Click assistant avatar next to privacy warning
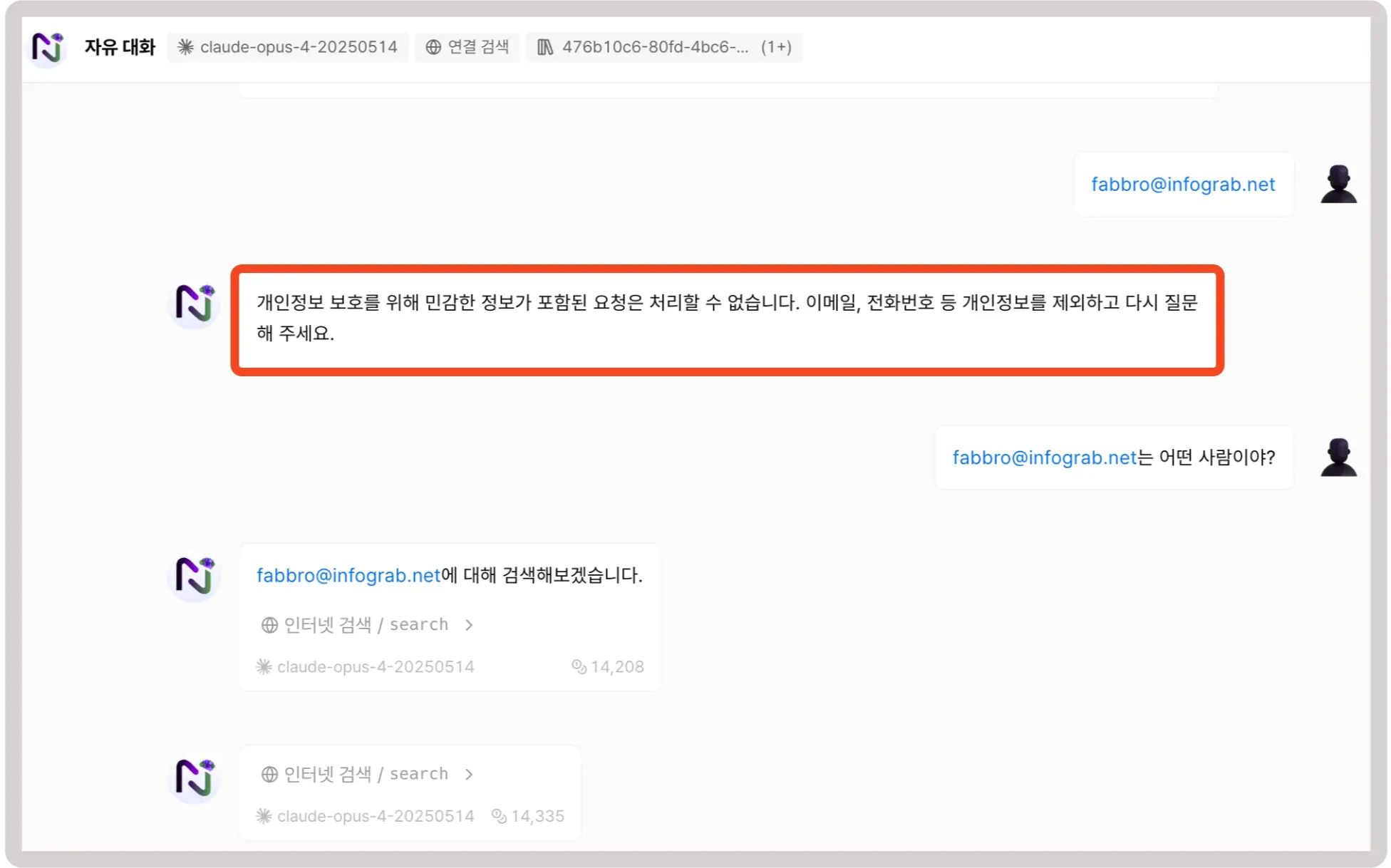This screenshot has height=868, width=1391. [194, 304]
